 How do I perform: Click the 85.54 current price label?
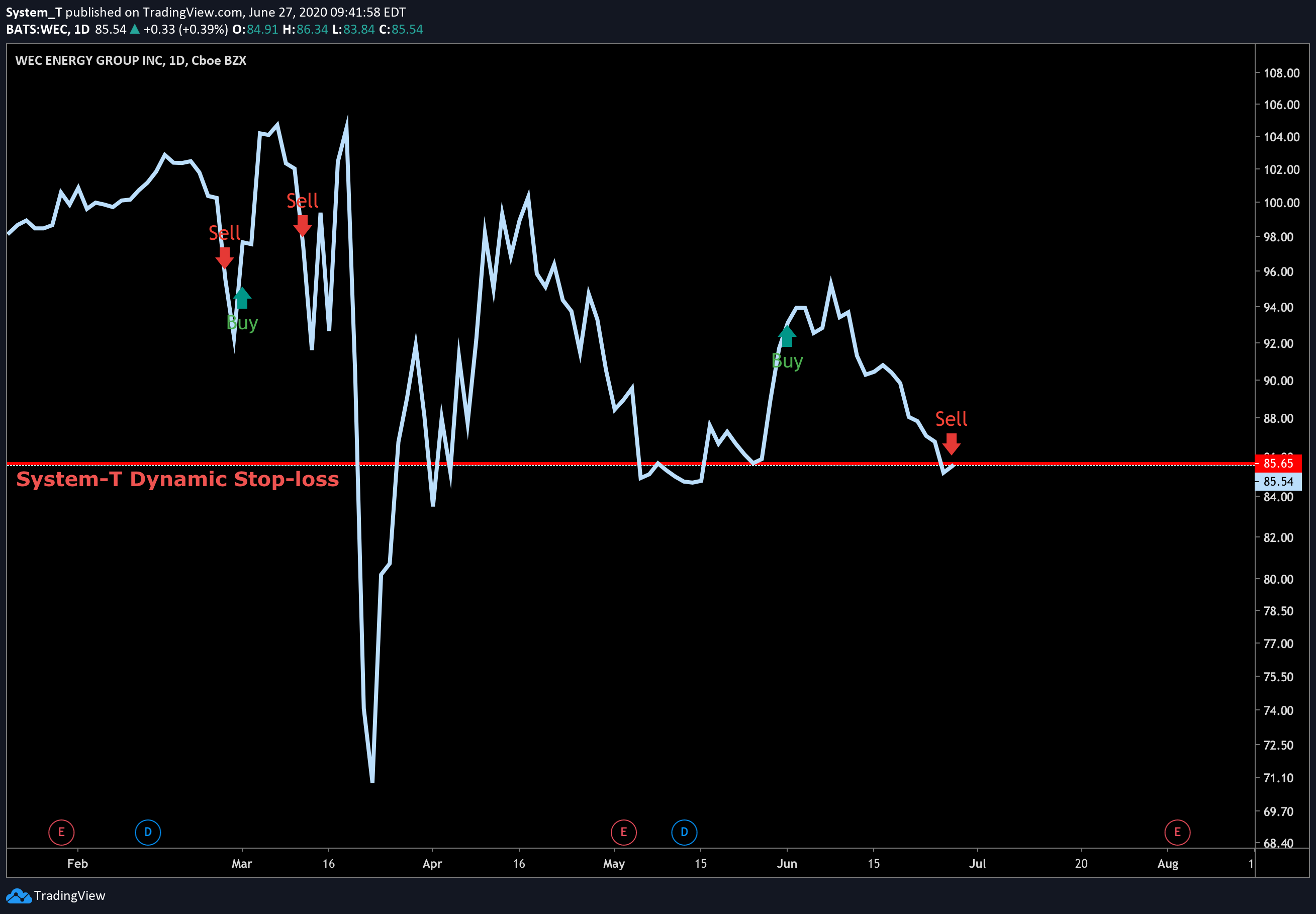coord(1278,481)
